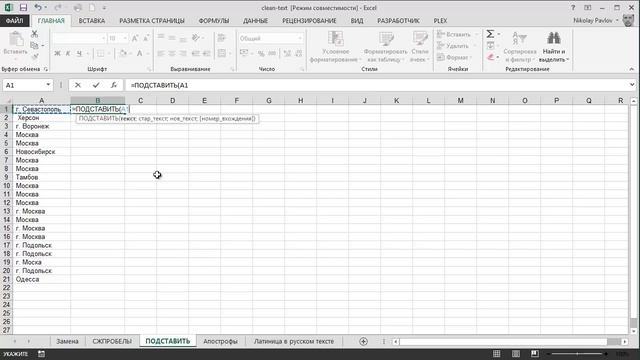
Task: Click the Help question mark icon
Action: [x=573, y=7]
